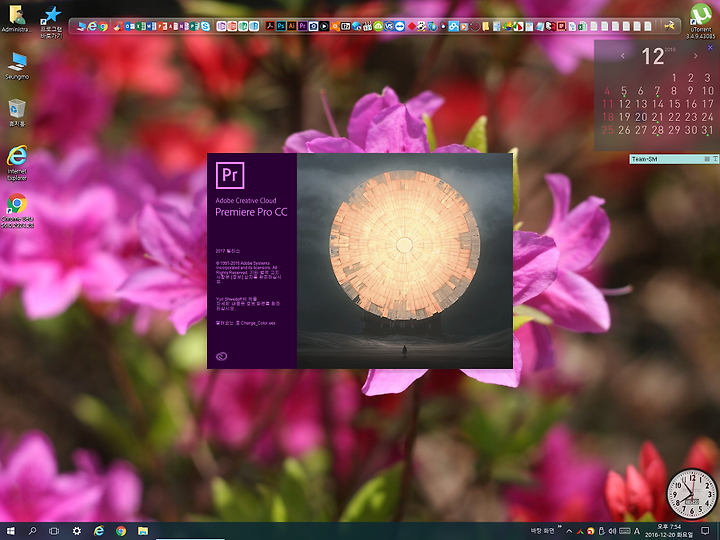Click the analog clock desktop widget
The image size is (720, 540).
click(x=692, y=494)
